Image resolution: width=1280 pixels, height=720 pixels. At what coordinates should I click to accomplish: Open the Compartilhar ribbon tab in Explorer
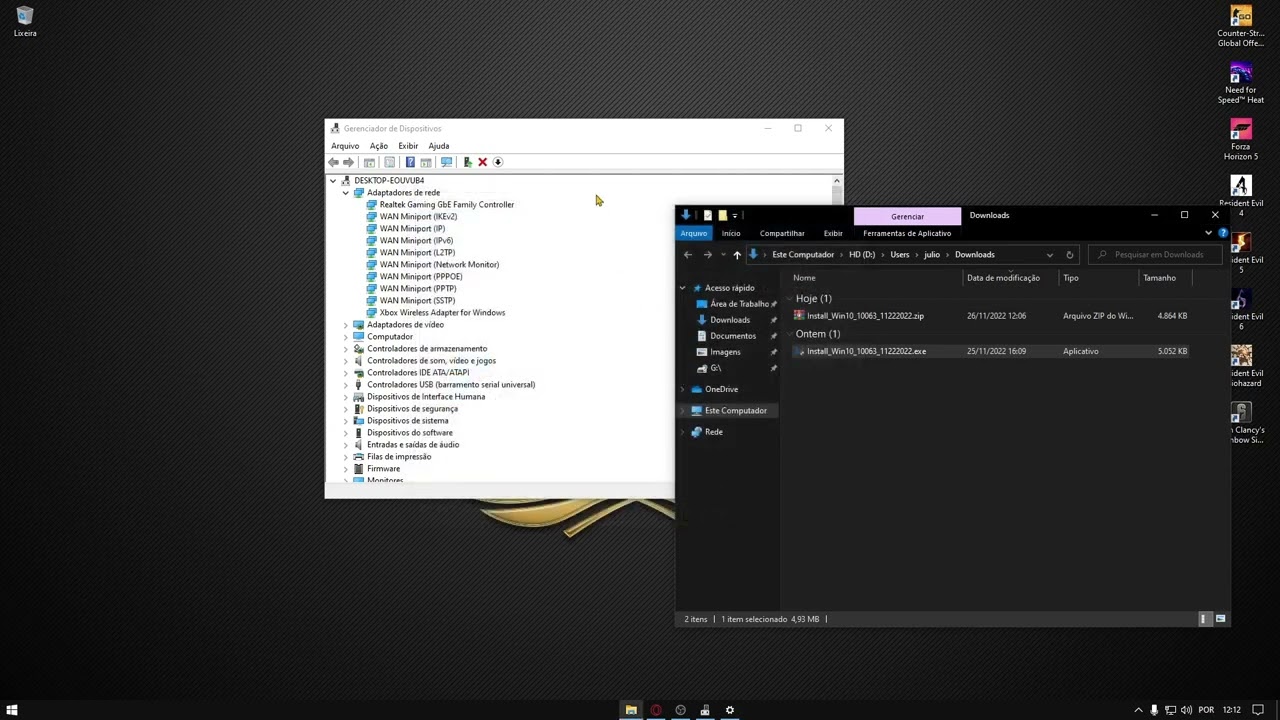click(782, 233)
